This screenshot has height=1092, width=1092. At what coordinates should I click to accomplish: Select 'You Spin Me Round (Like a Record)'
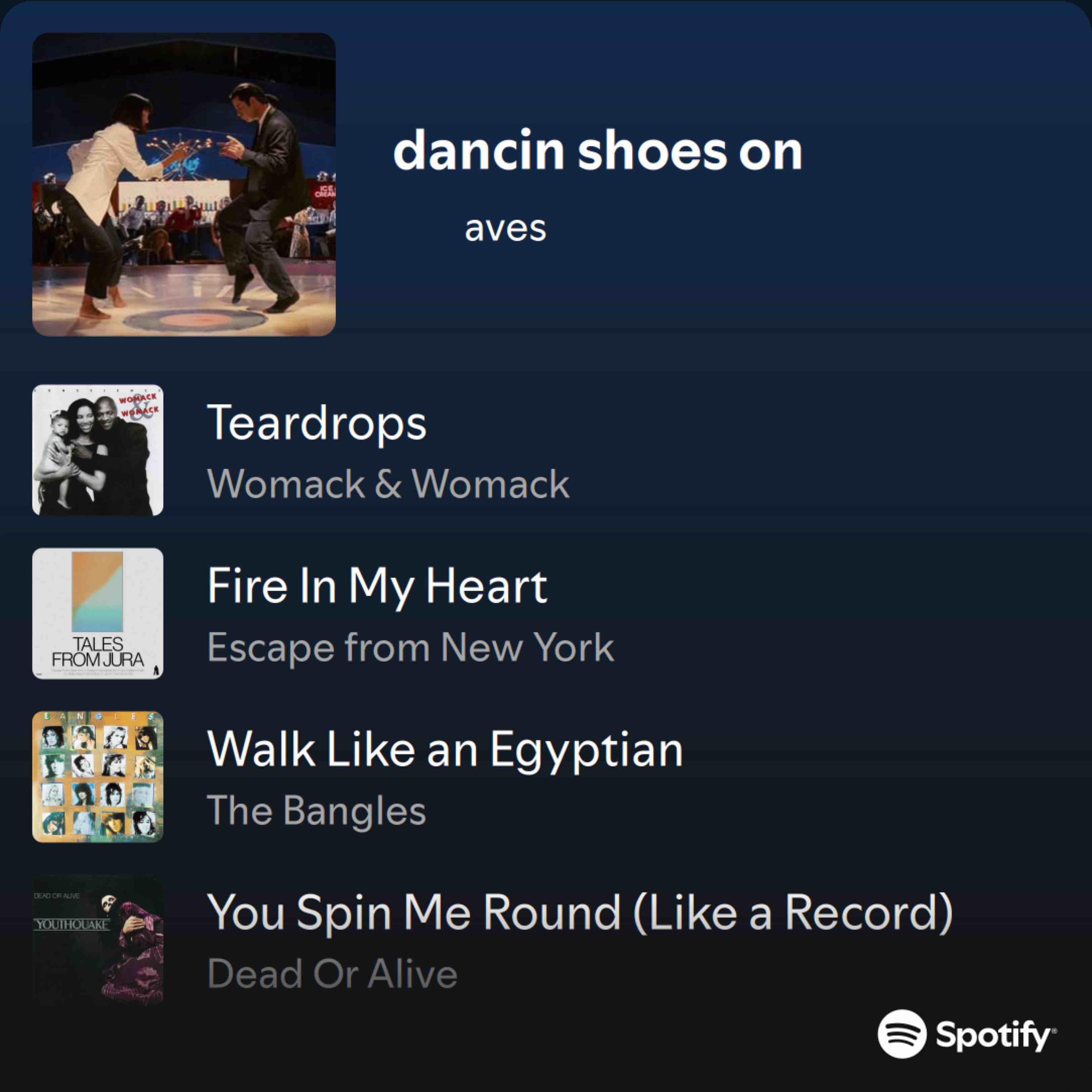580,913
